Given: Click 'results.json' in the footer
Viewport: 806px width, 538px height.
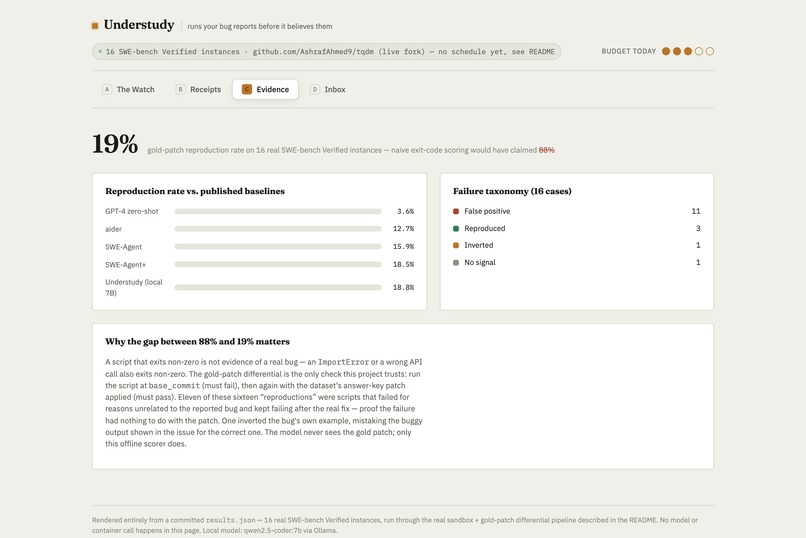Looking at the screenshot, I should (x=230, y=520).
